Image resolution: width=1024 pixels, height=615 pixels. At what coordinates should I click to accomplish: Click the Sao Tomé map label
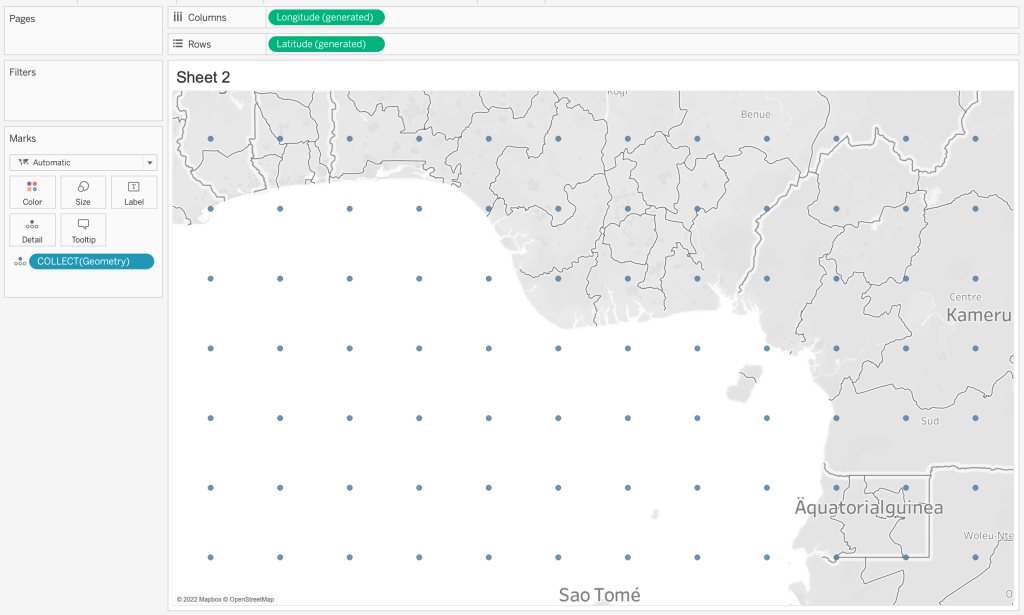coord(600,595)
